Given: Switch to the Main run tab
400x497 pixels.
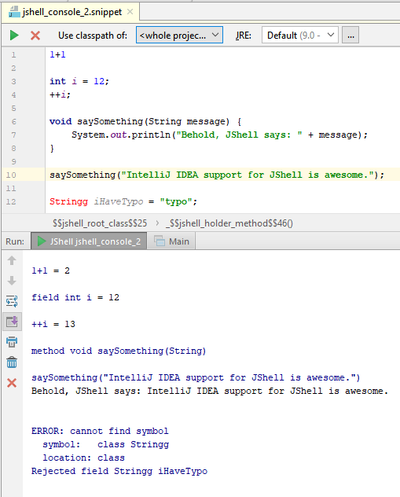Looking at the screenshot, I should 171,241.
